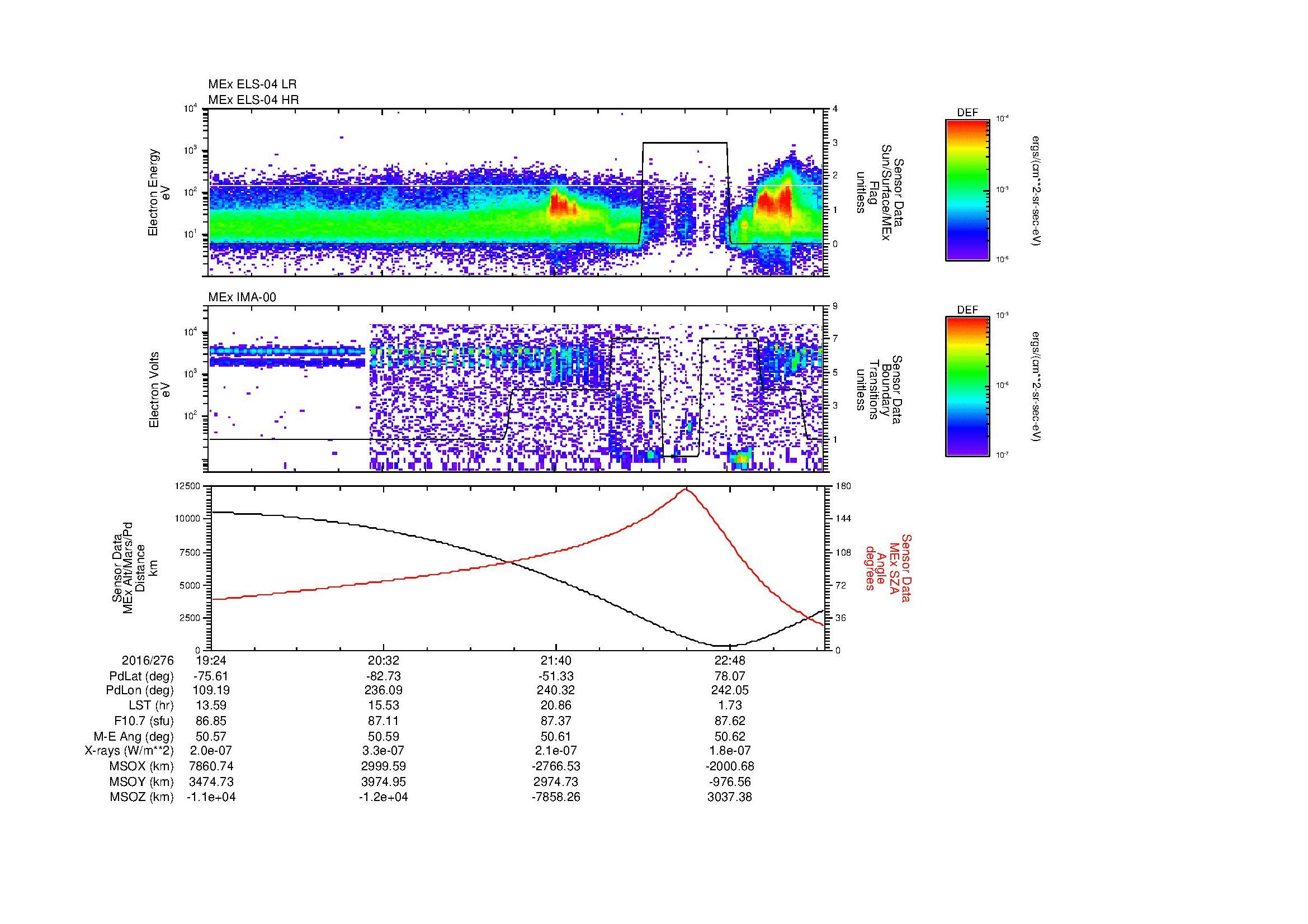Click the M-E Ang value '50.61'
The width and height of the screenshot is (1308, 924).
tap(555, 736)
